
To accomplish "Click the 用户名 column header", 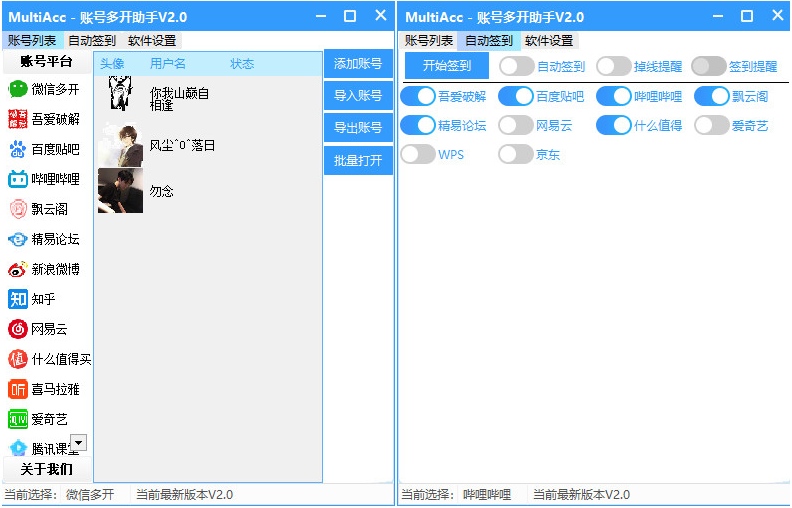I will [x=168, y=64].
